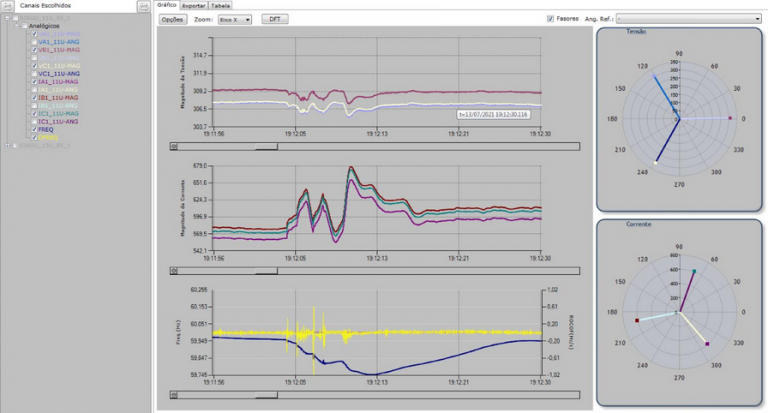Click the reset icon left of voltage chart scrollbar

(176, 146)
